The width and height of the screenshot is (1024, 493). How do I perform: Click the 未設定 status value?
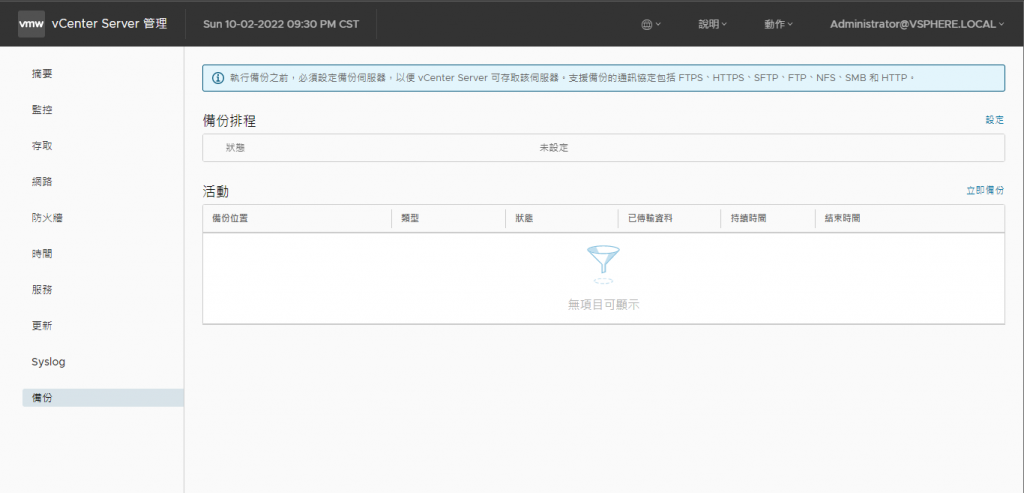point(554,148)
